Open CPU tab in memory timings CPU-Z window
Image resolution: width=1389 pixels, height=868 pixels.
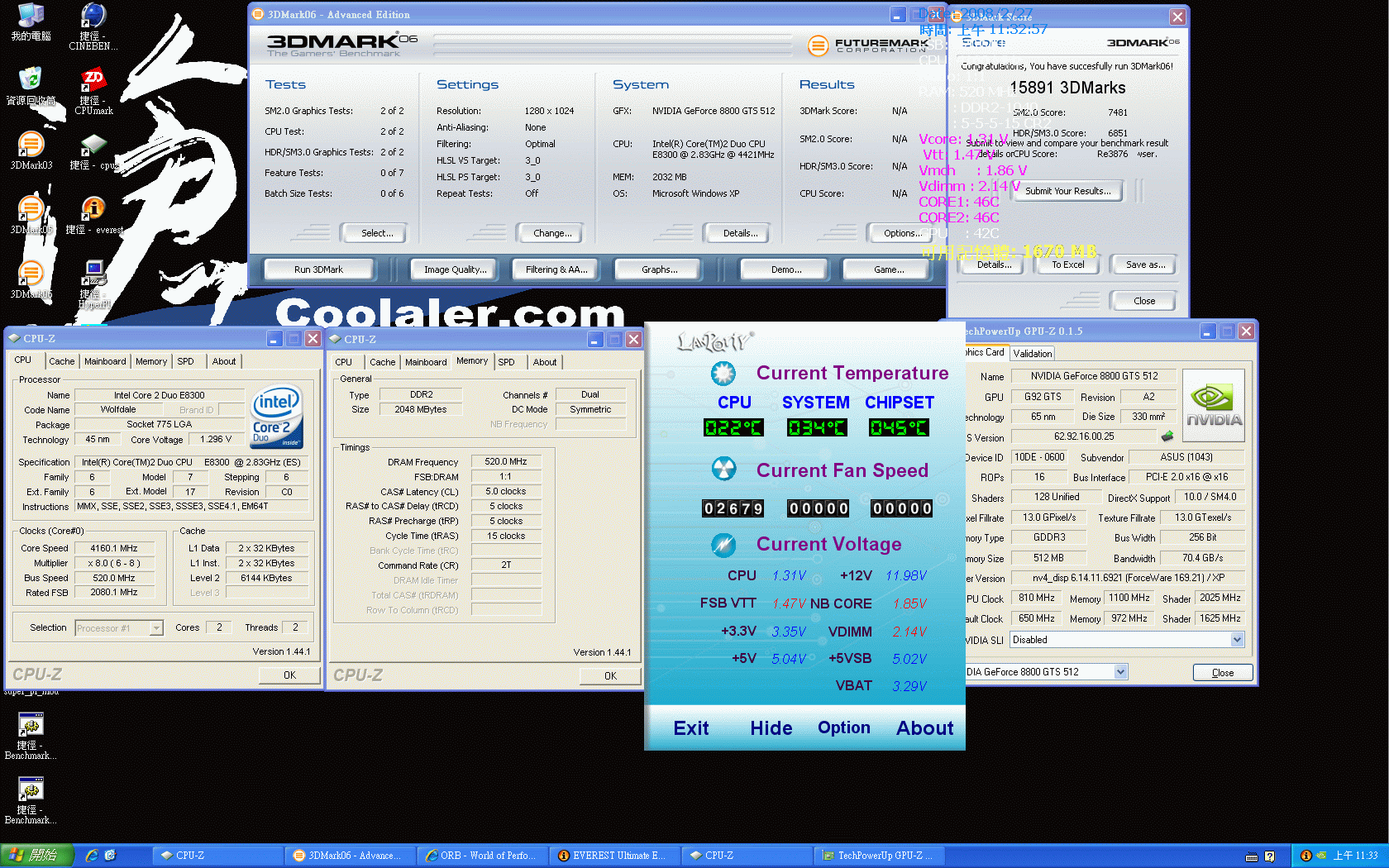[x=344, y=362]
